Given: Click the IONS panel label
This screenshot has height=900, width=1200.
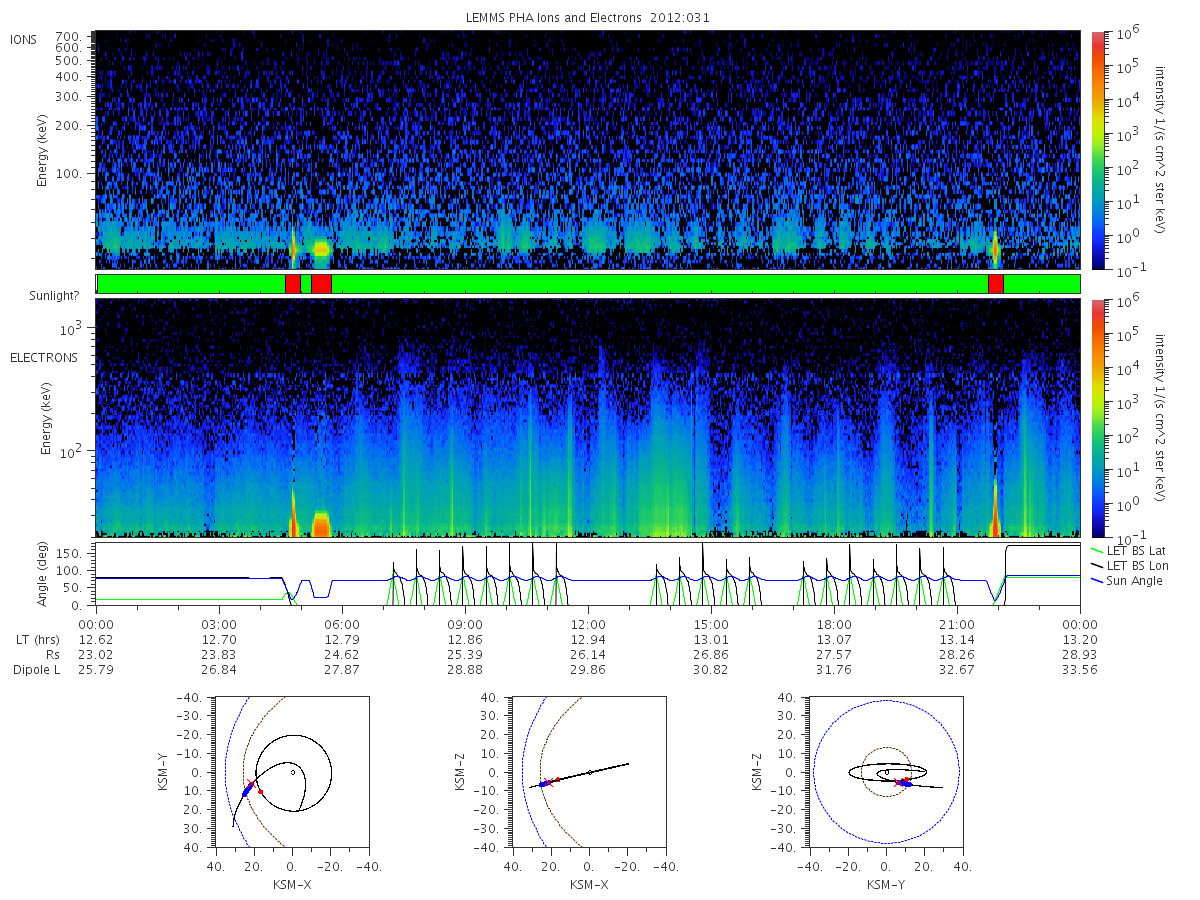Looking at the screenshot, I should coord(24,39).
